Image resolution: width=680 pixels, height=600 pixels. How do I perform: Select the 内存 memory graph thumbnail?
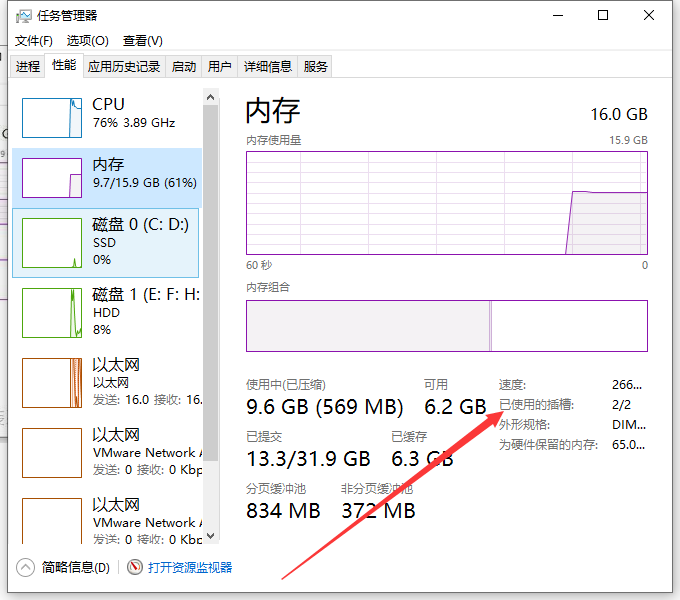pos(52,177)
